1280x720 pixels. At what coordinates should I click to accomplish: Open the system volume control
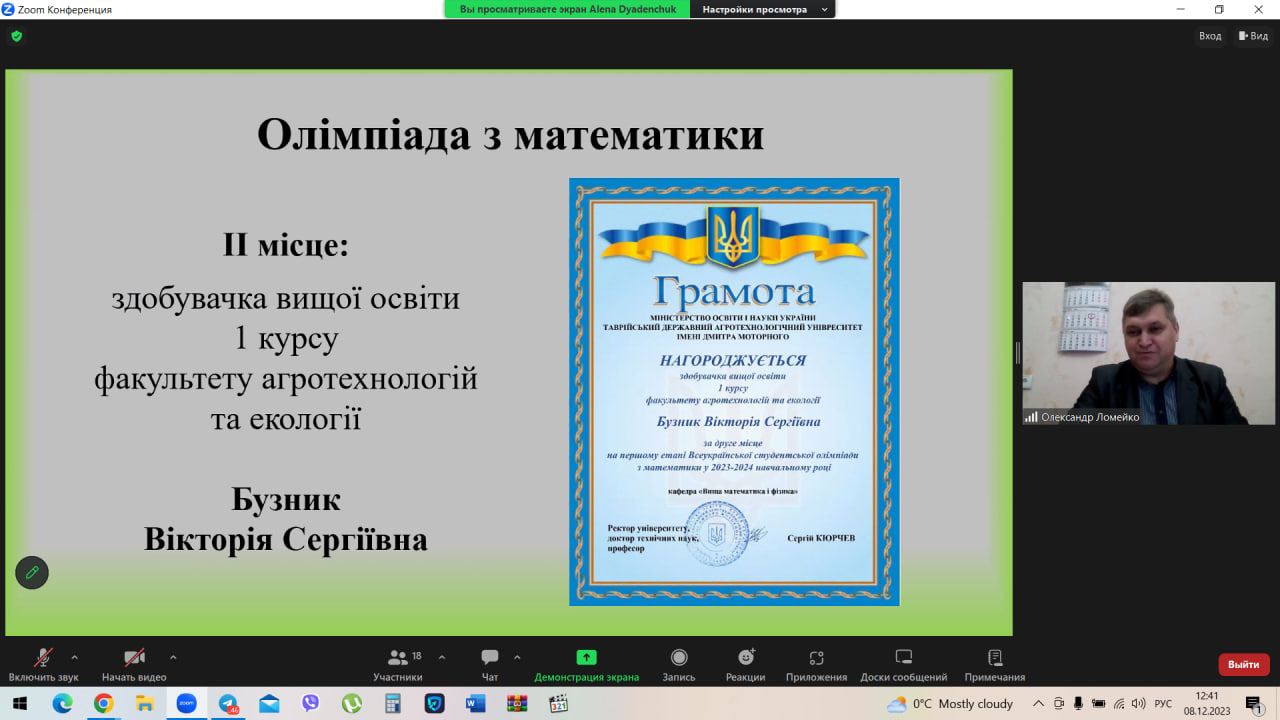click(1138, 704)
